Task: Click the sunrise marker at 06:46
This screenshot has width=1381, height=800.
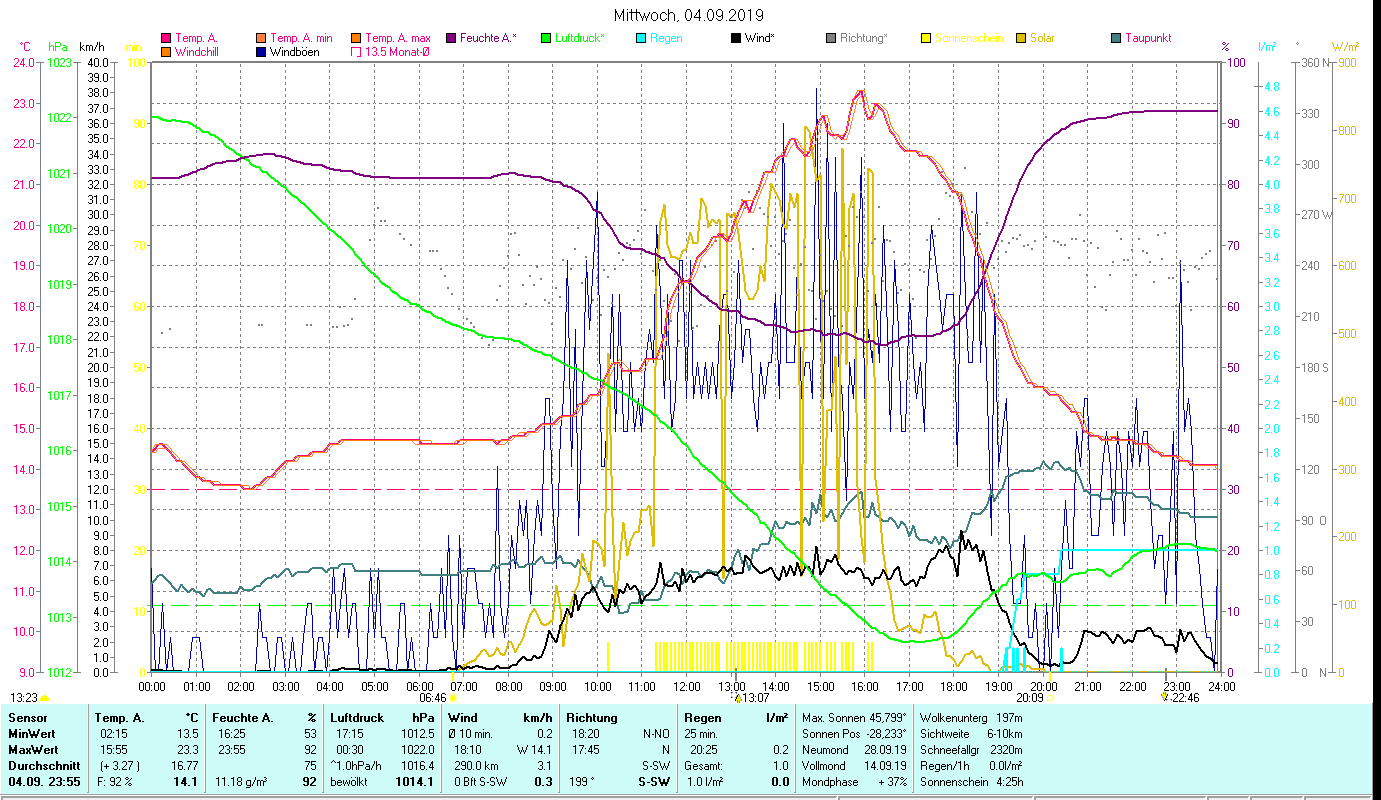Action: coord(453,697)
